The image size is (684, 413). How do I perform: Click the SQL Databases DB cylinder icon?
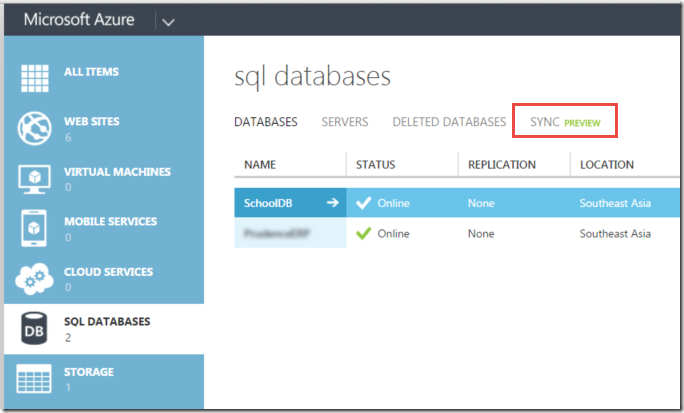coord(34,328)
